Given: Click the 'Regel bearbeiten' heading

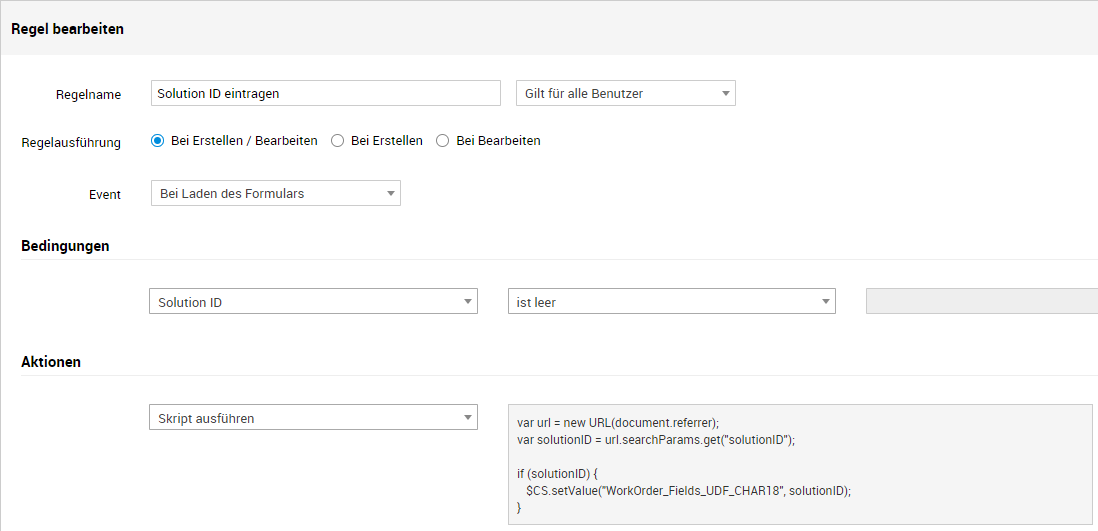Looking at the screenshot, I should [67, 29].
